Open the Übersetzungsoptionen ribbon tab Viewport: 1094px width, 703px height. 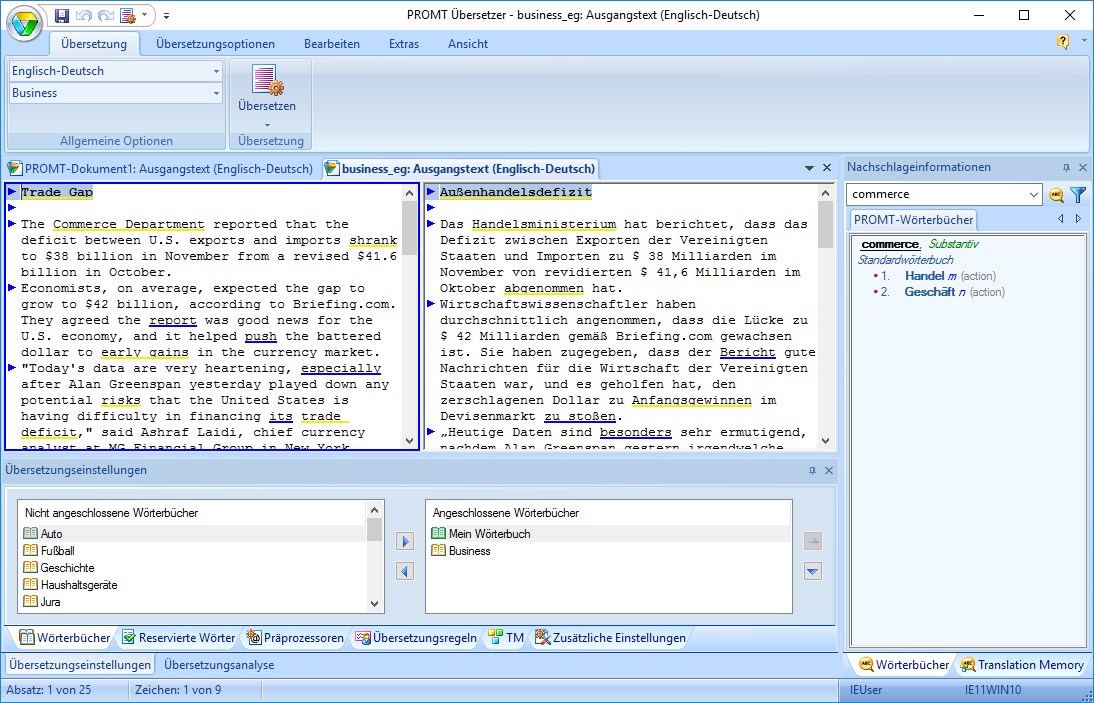(216, 44)
